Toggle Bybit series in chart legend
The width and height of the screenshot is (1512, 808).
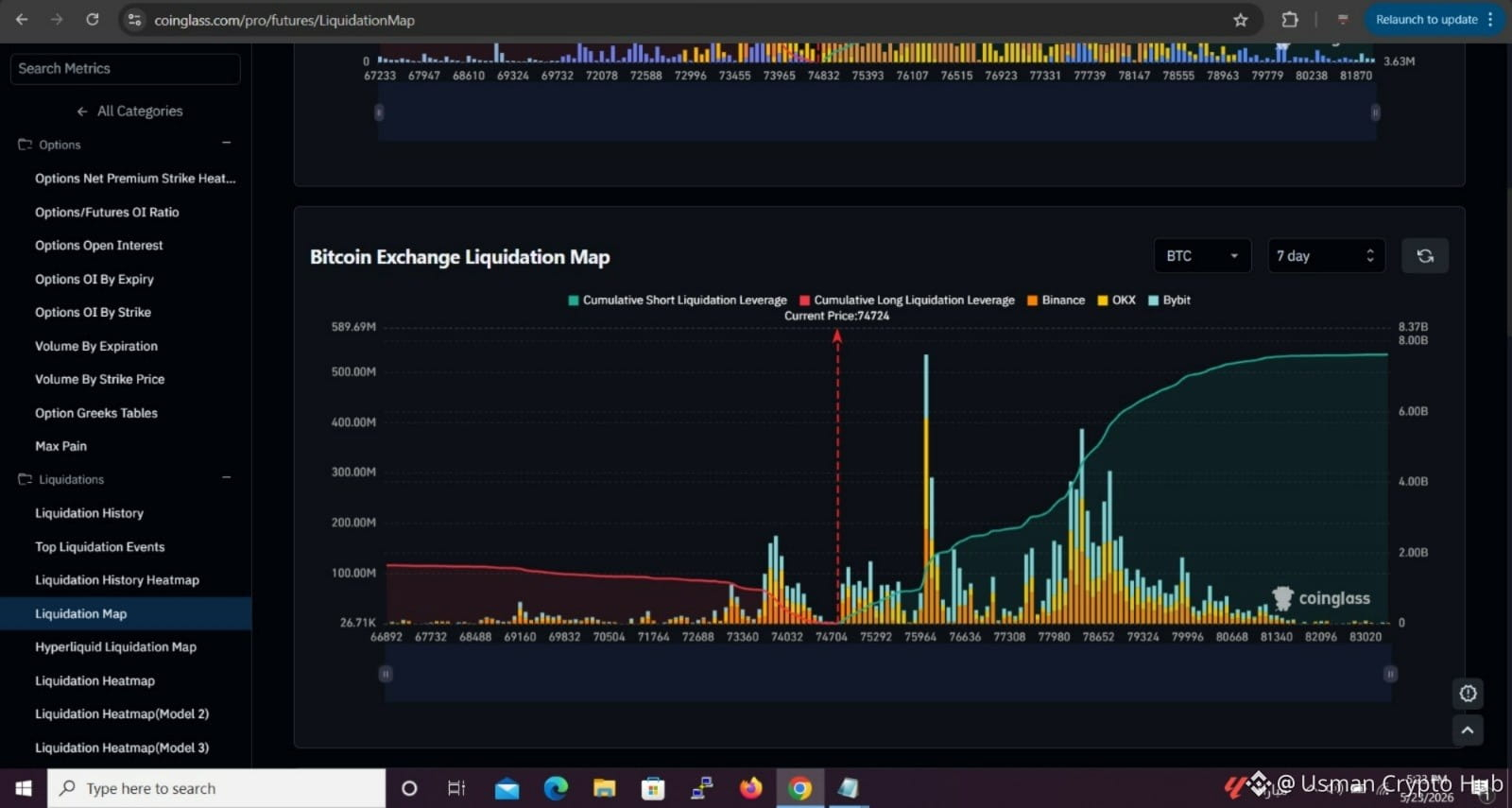(x=1169, y=300)
